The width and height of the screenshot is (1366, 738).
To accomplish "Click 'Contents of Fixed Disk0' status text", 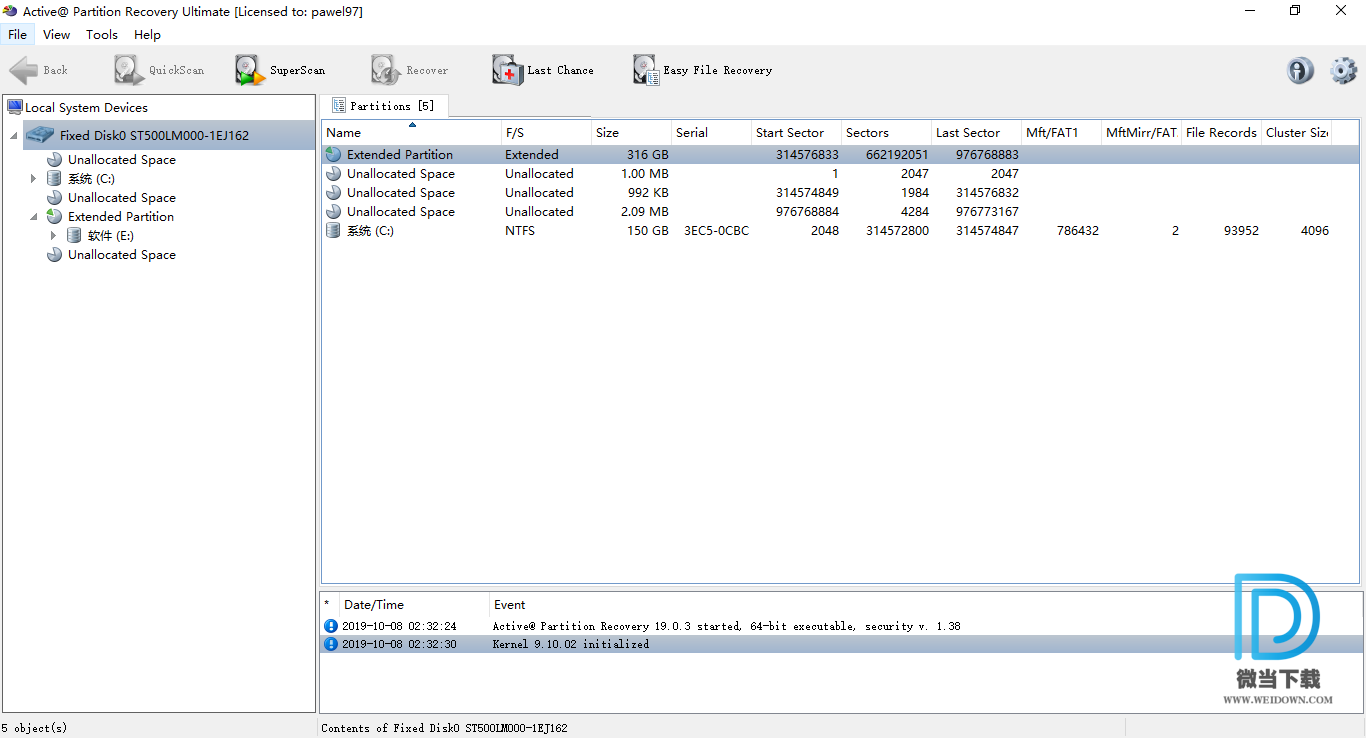I will pos(444,728).
